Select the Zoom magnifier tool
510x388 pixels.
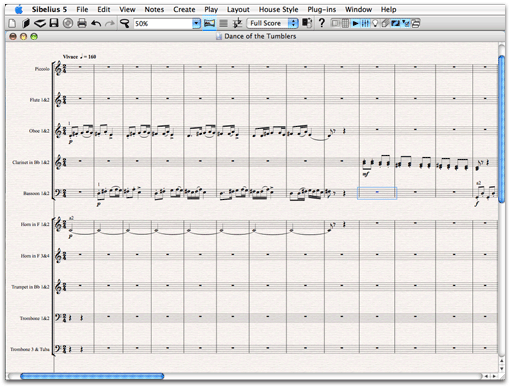(x=125, y=23)
